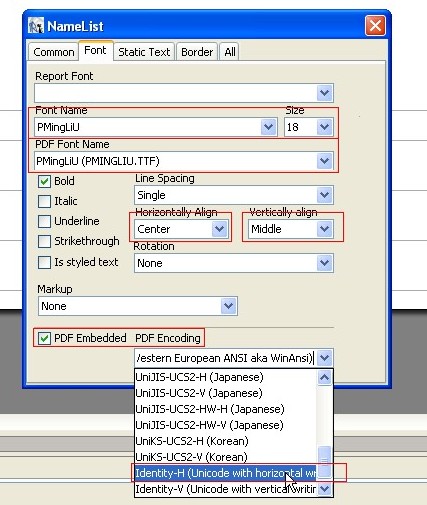Screen dimensions: 427x505
Task: Click the encoding list scroll-up arrow
Action: tap(325, 378)
